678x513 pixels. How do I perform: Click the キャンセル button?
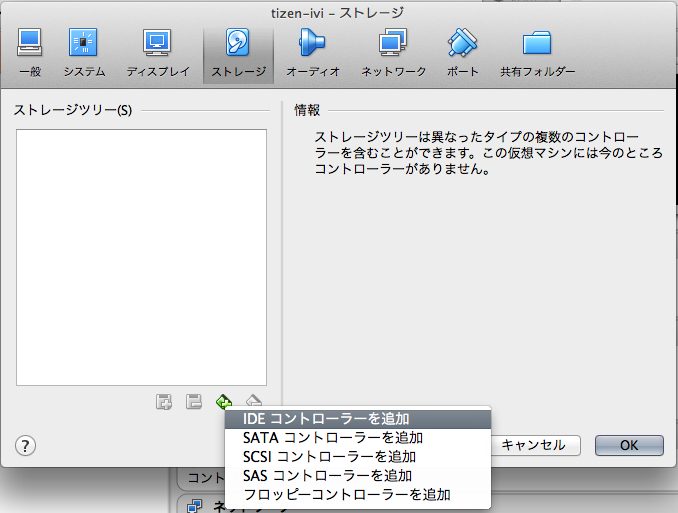click(534, 445)
